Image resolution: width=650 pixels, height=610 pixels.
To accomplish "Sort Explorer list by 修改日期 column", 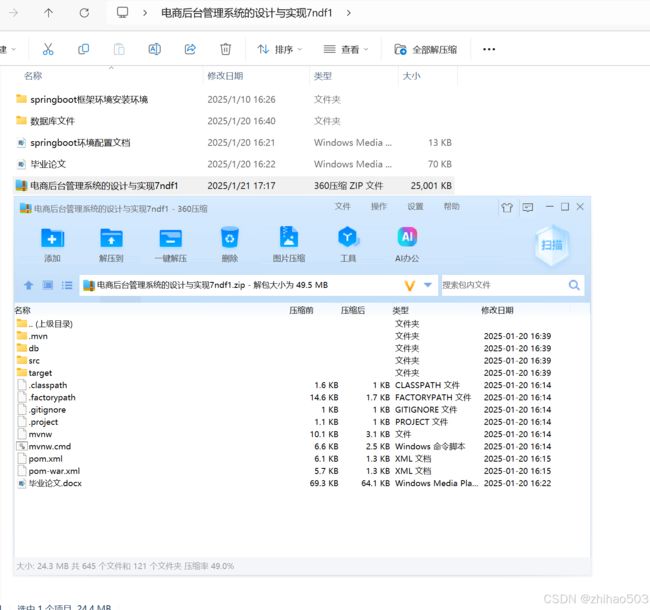I will [x=225, y=76].
